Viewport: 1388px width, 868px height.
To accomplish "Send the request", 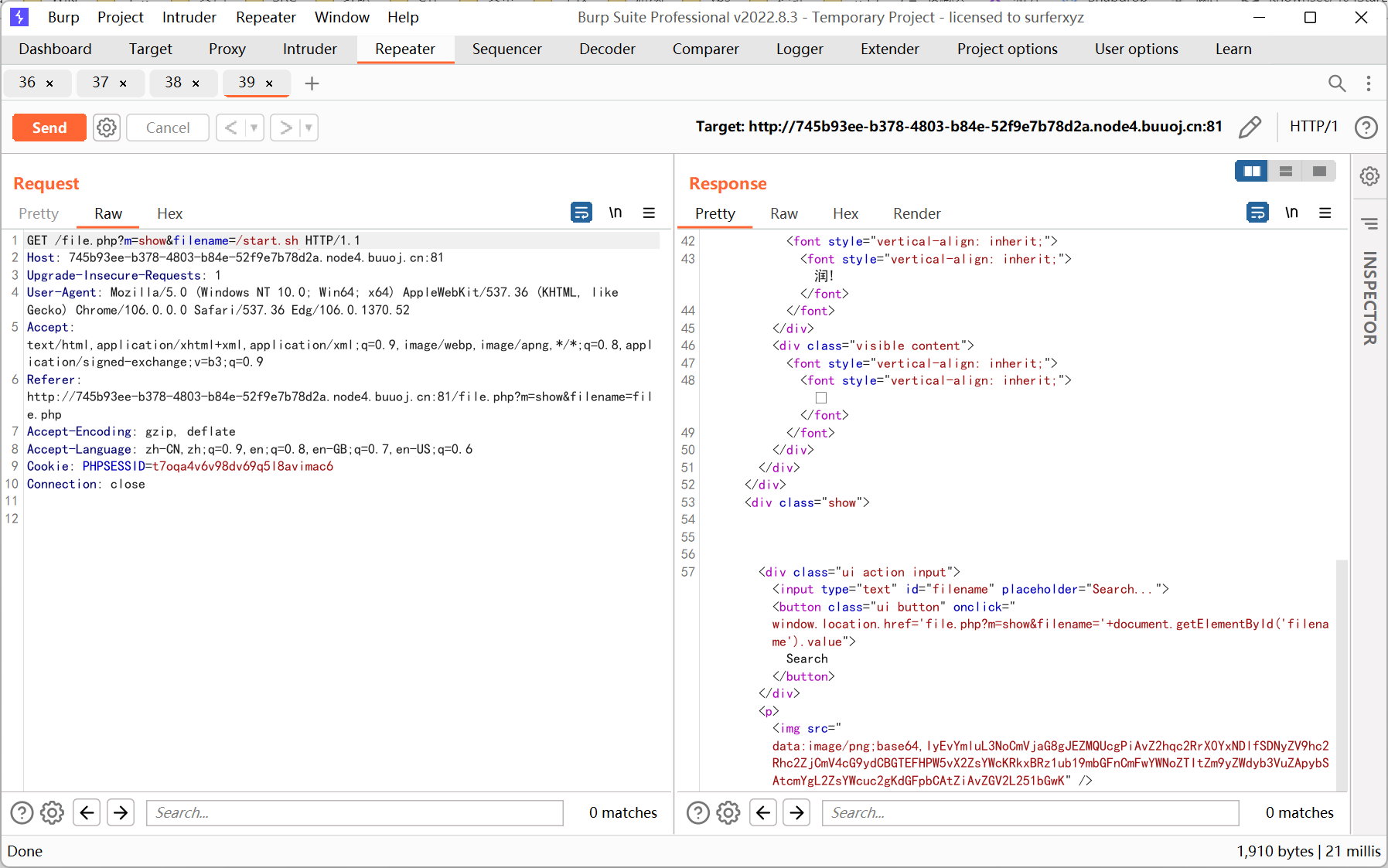I will [x=49, y=128].
